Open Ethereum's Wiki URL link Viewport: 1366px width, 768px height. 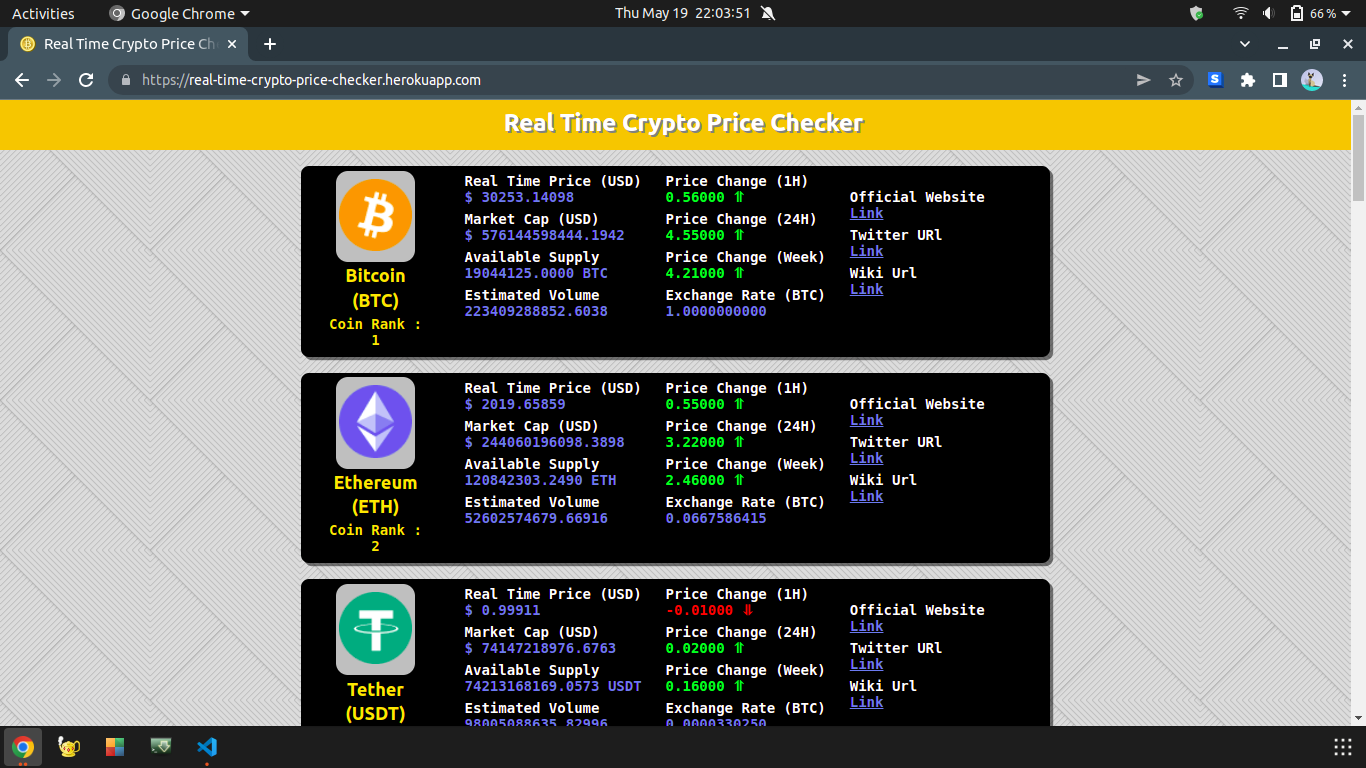click(866, 496)
